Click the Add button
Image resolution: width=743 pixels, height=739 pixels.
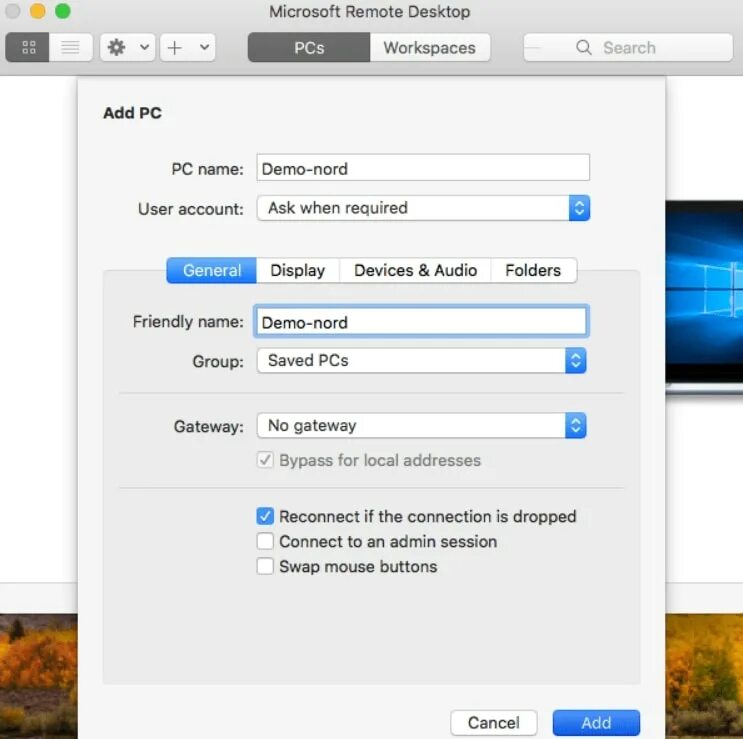click(x=596, y=723)
